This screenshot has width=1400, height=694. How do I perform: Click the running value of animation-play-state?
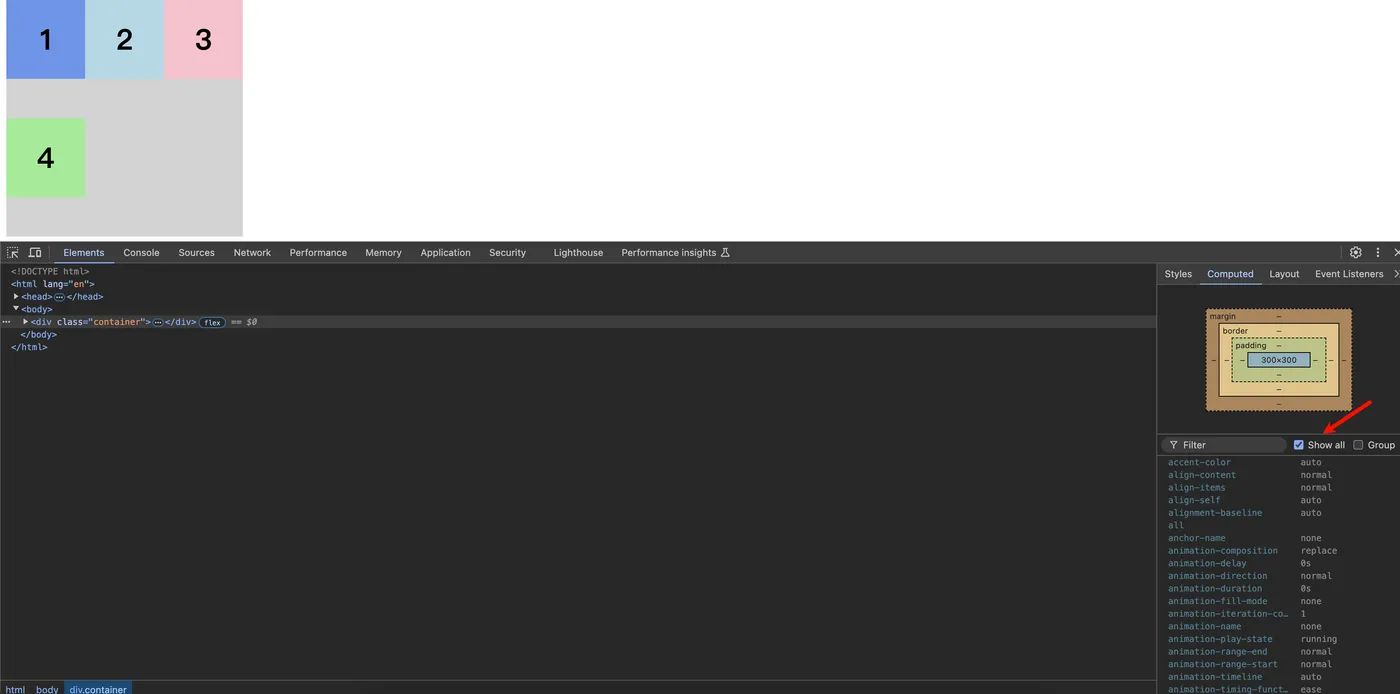click(x=1319, y=639)
